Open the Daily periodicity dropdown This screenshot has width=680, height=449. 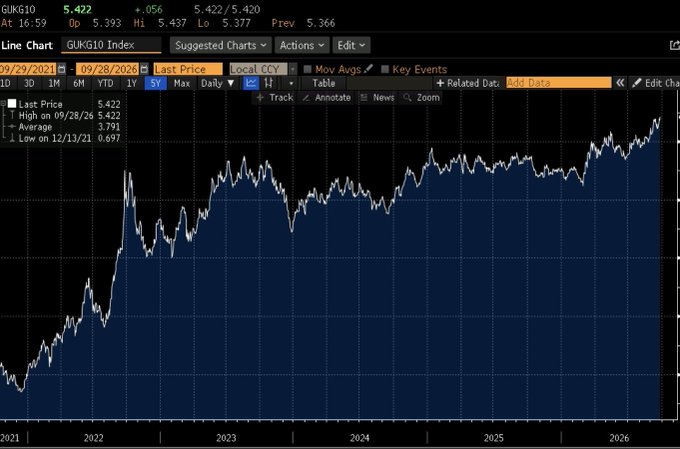pyautogui.click(x=217, y=83)
